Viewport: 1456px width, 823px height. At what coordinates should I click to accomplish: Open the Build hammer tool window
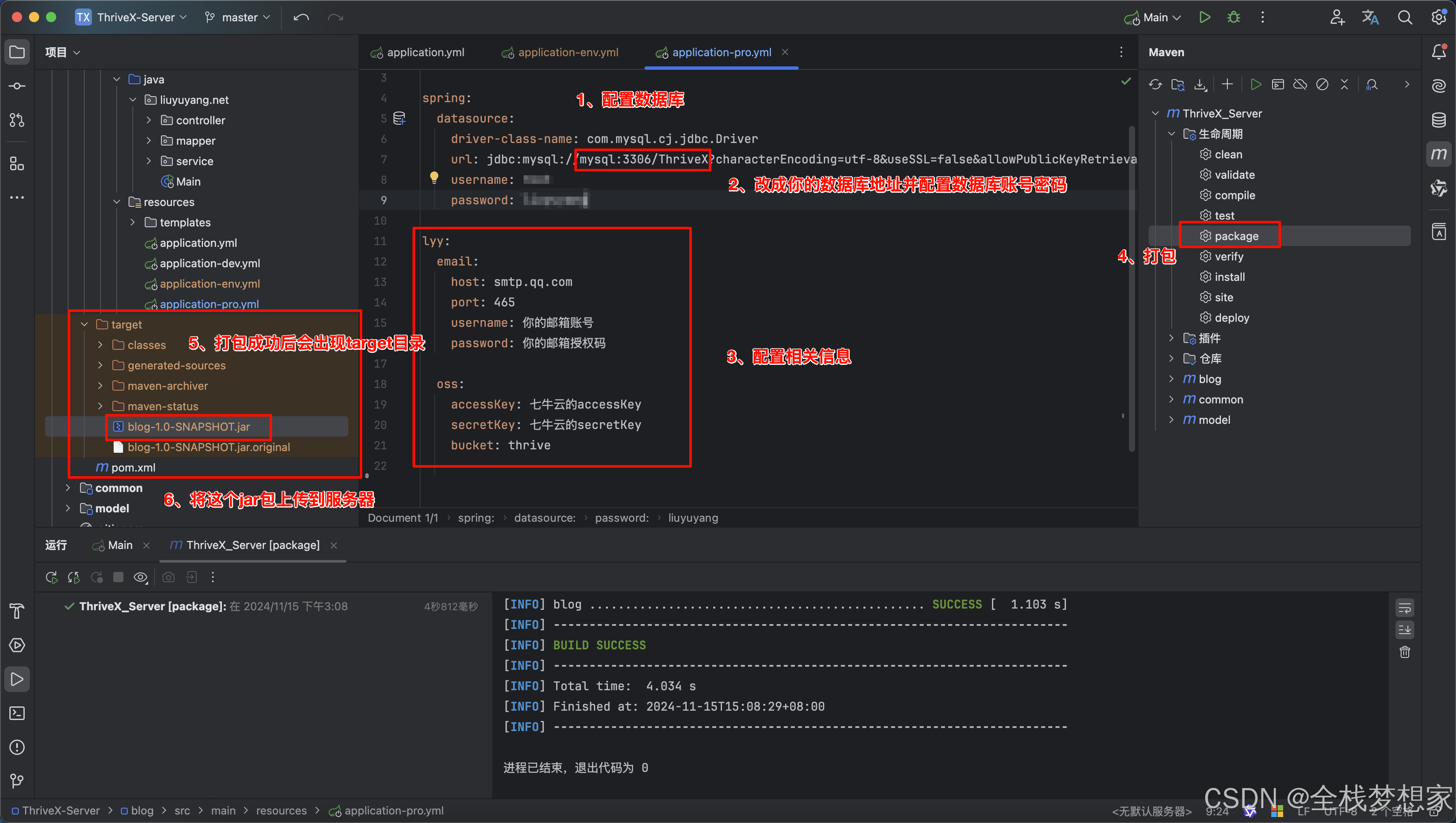pyautogui.click(x=17, y=611)
